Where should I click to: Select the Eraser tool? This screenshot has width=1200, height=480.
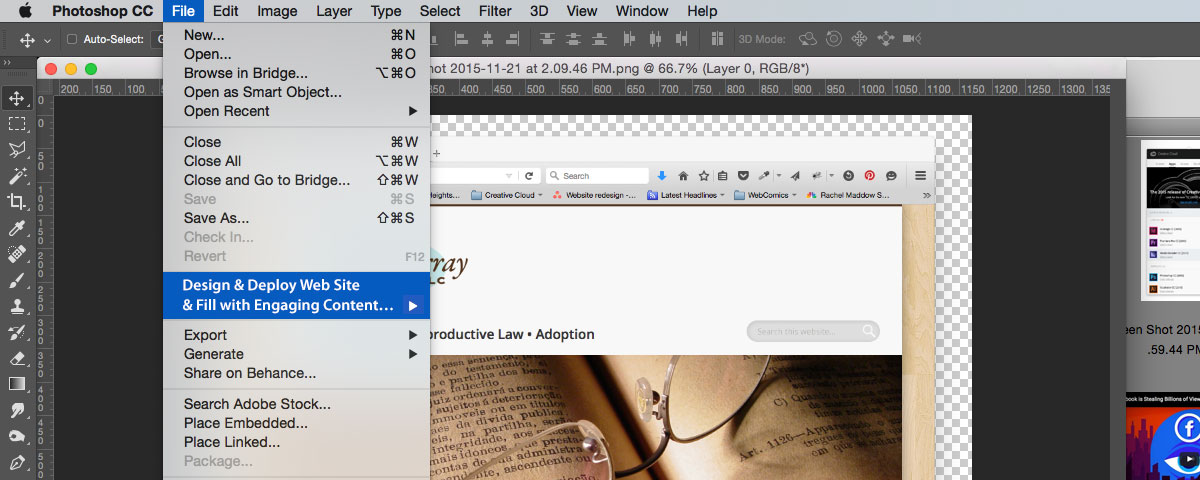17,358
